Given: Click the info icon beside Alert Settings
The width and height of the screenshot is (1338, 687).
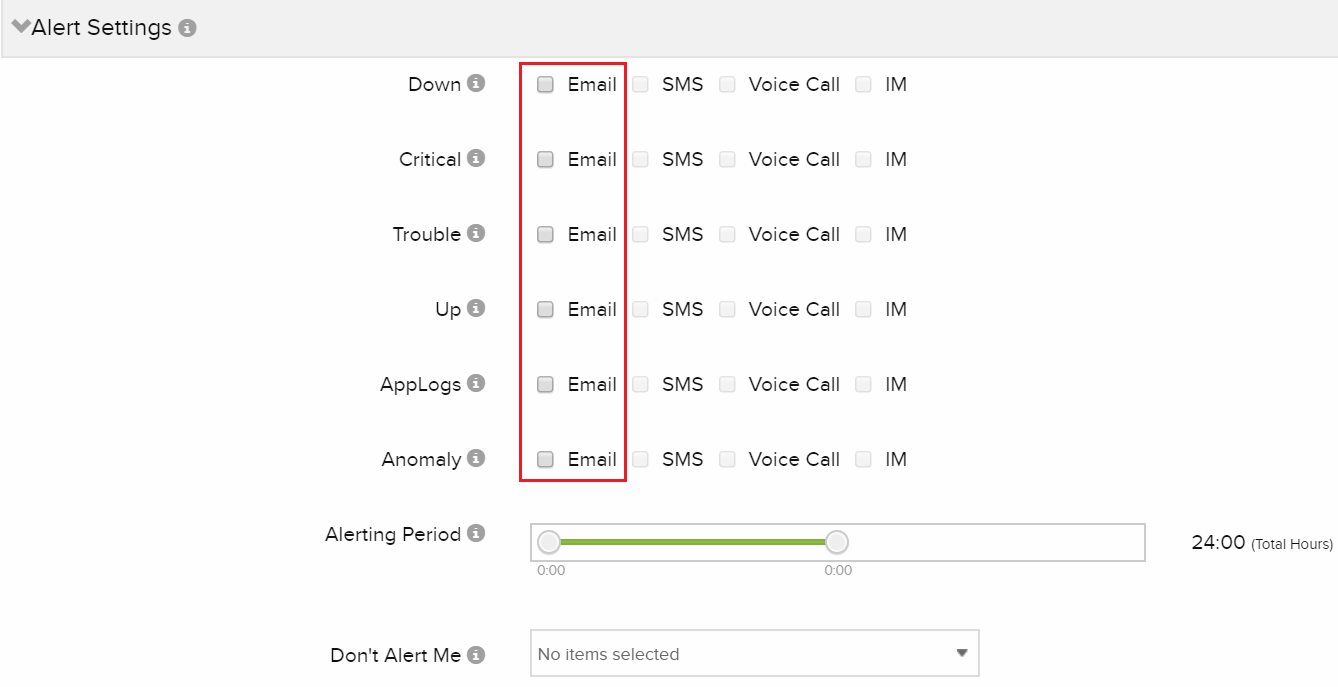Looking at the screenshot, I should click(187, 28).
